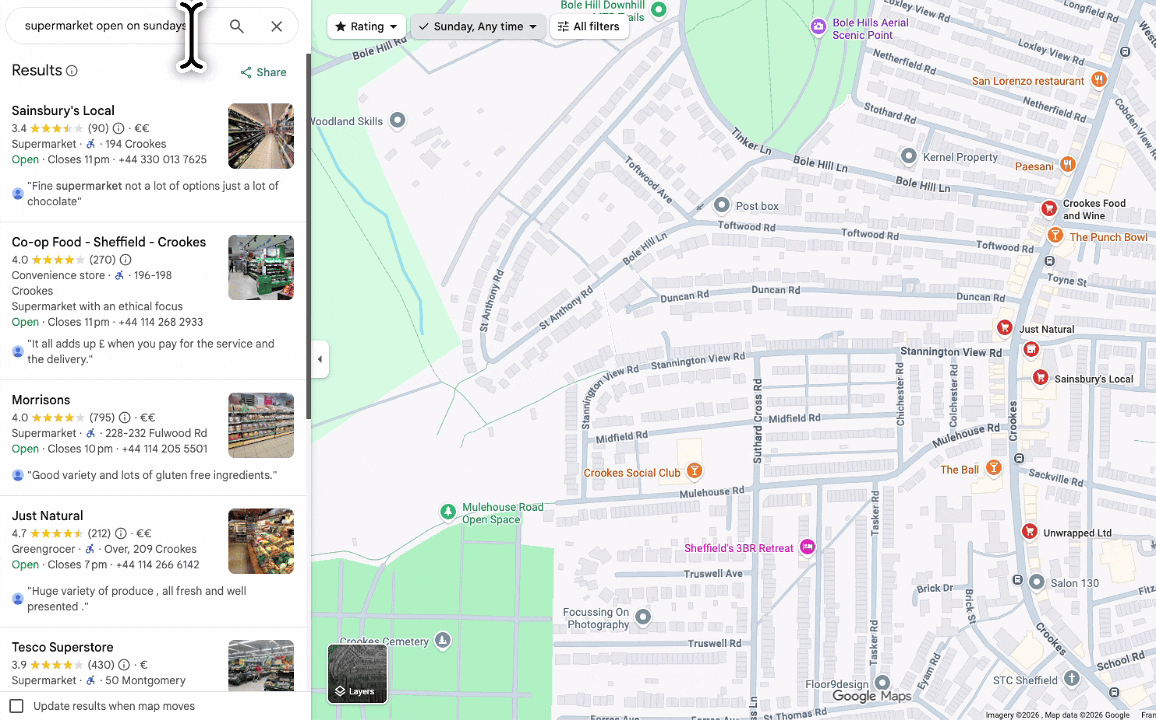The height and width of the screenshot is (720, 1156).
Task: Select the Just Natural map pin
Action: point(1004,327)
